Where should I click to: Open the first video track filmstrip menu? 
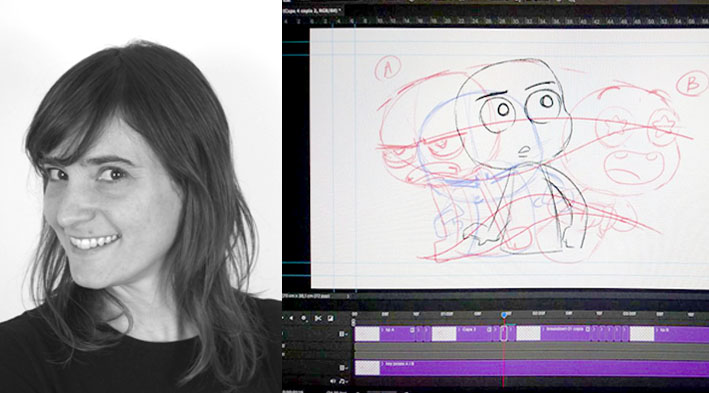pyautogui.click(x=342, y=334)
